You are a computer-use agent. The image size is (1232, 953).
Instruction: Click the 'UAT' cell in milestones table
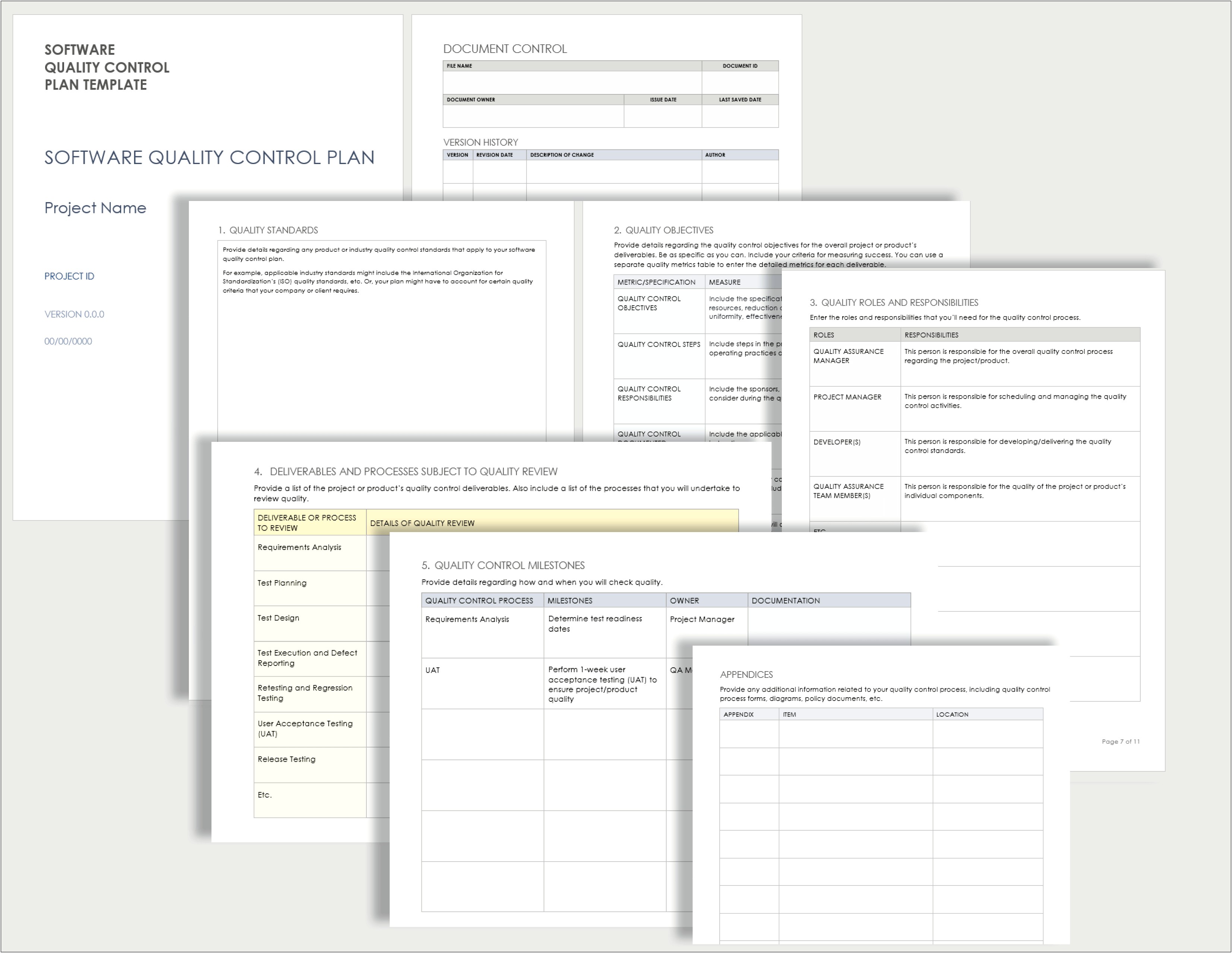pyautogui.click(x=482, y=683)
